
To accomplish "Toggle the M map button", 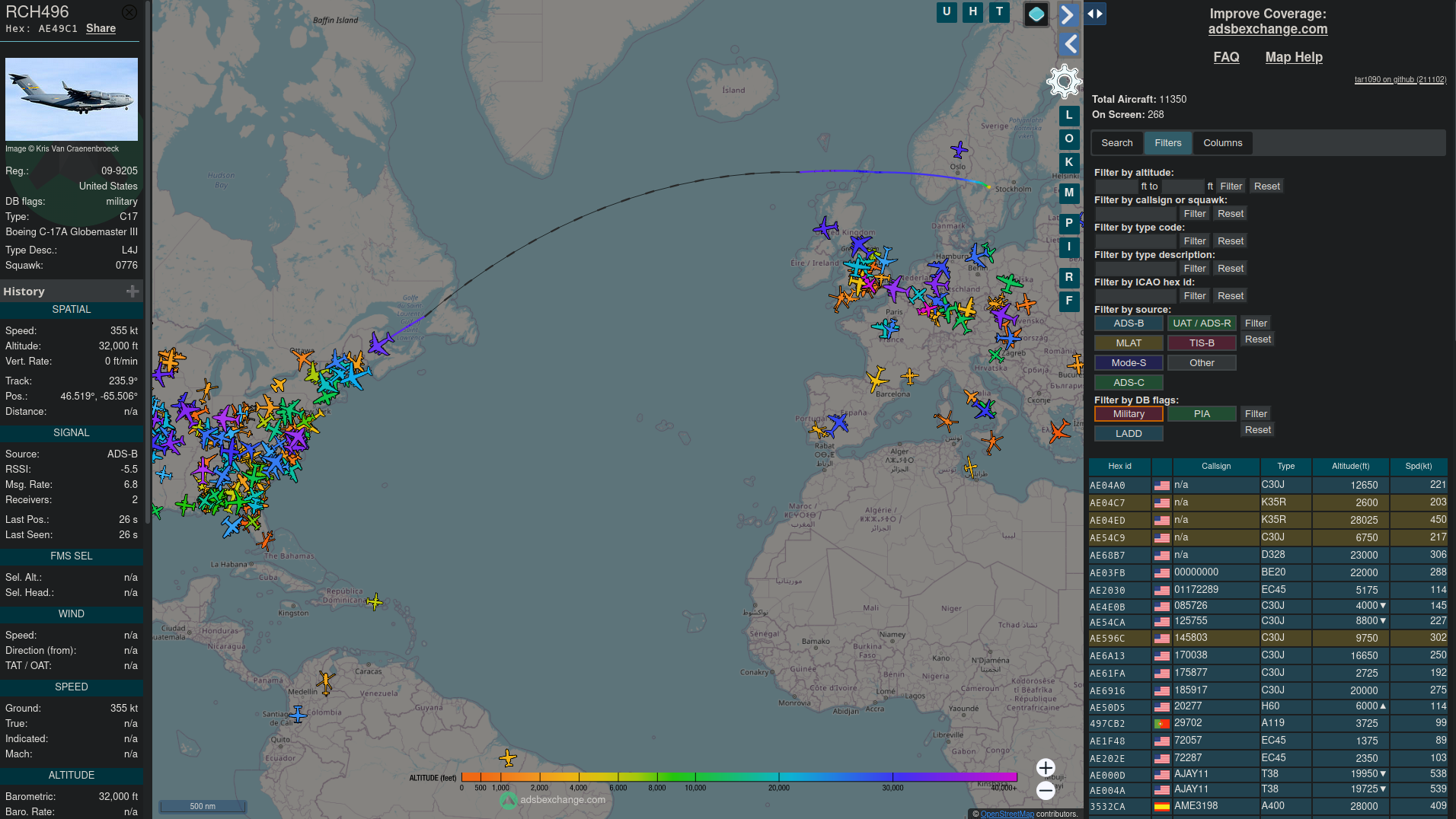I will pyautogui.click(x=1069, y=193).
